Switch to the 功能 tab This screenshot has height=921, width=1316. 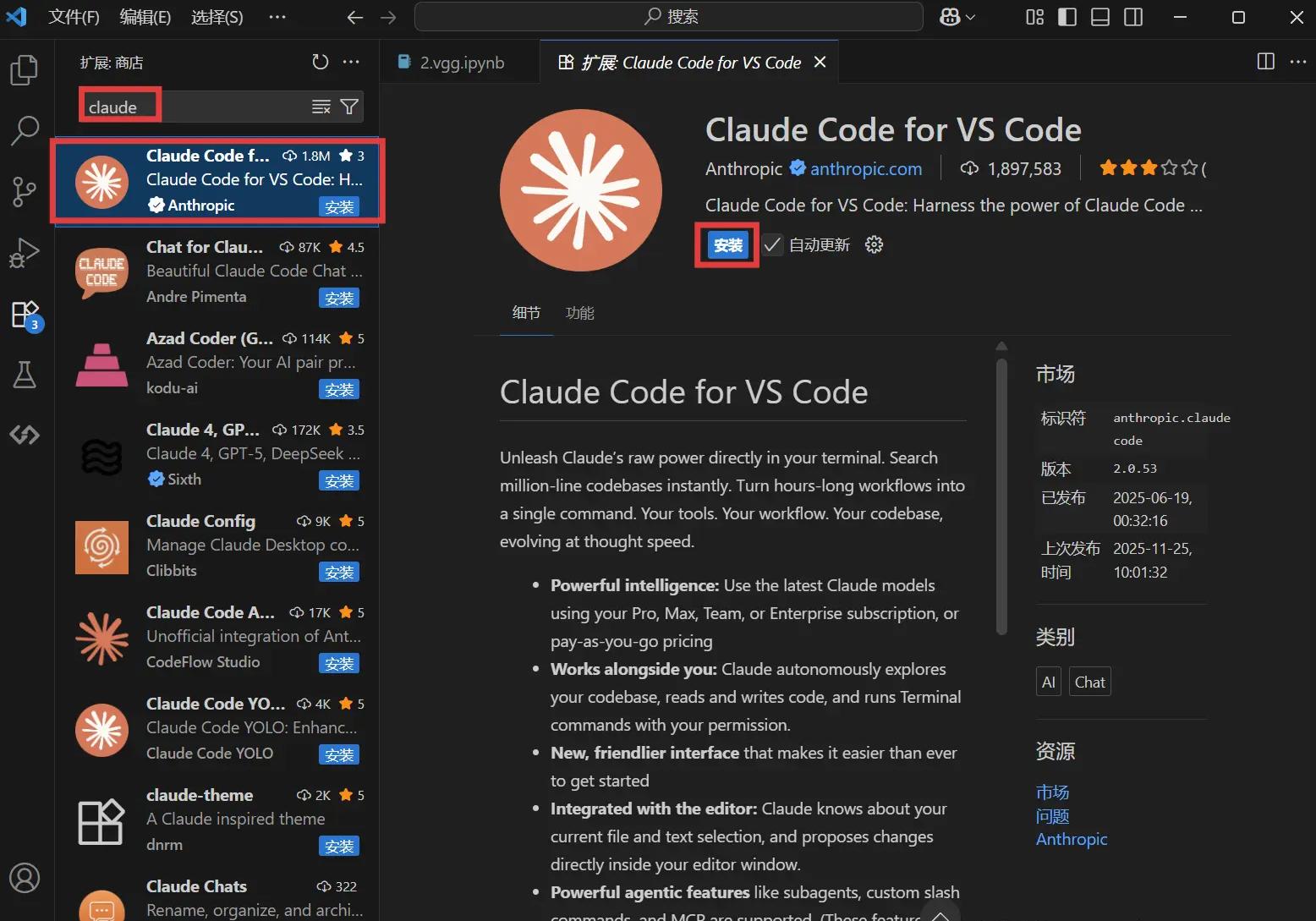579,312
